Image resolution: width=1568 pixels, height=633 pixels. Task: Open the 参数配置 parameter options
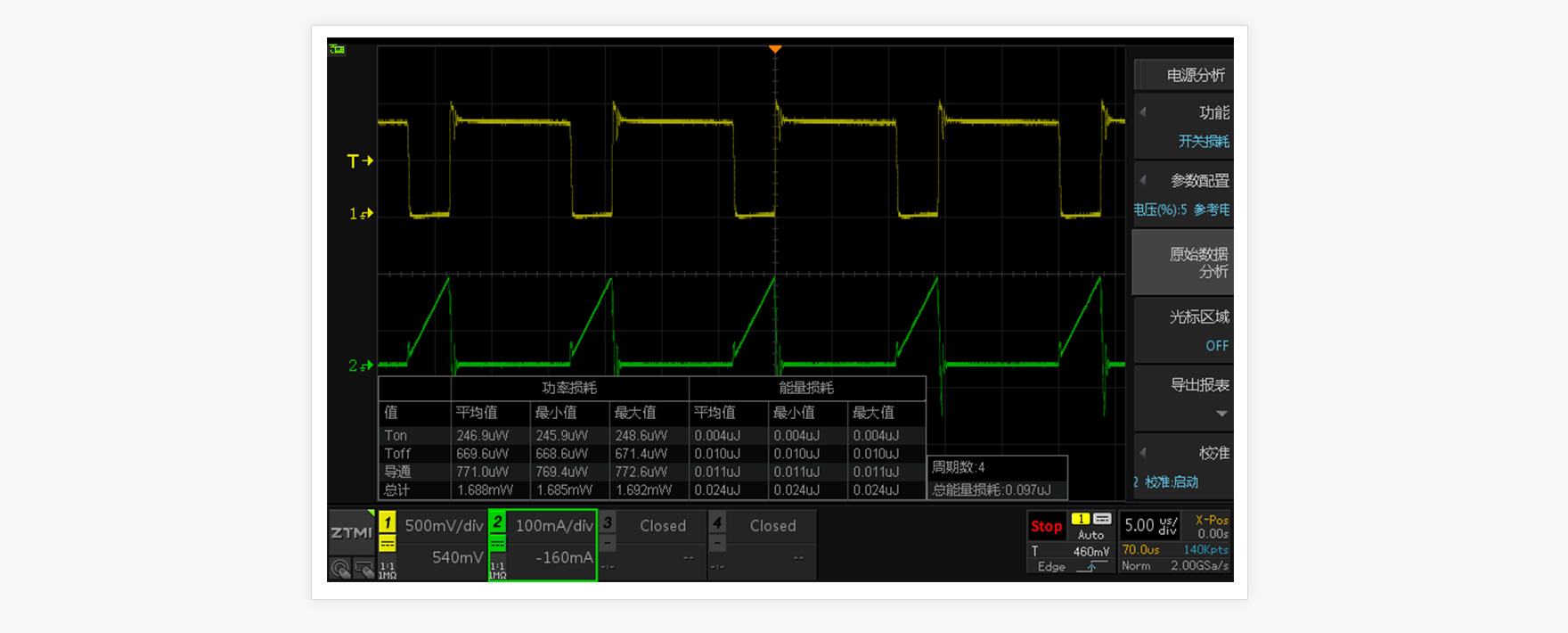click(x=1183, y=194)
